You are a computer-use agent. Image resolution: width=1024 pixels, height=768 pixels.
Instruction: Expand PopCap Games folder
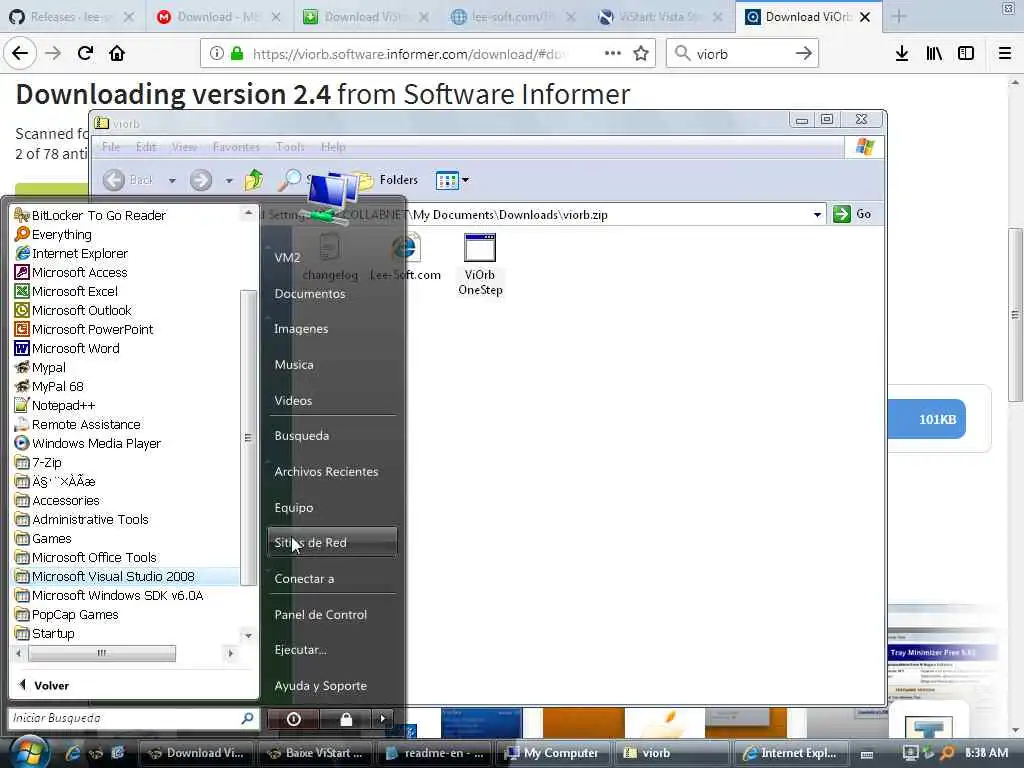[67, 615]
